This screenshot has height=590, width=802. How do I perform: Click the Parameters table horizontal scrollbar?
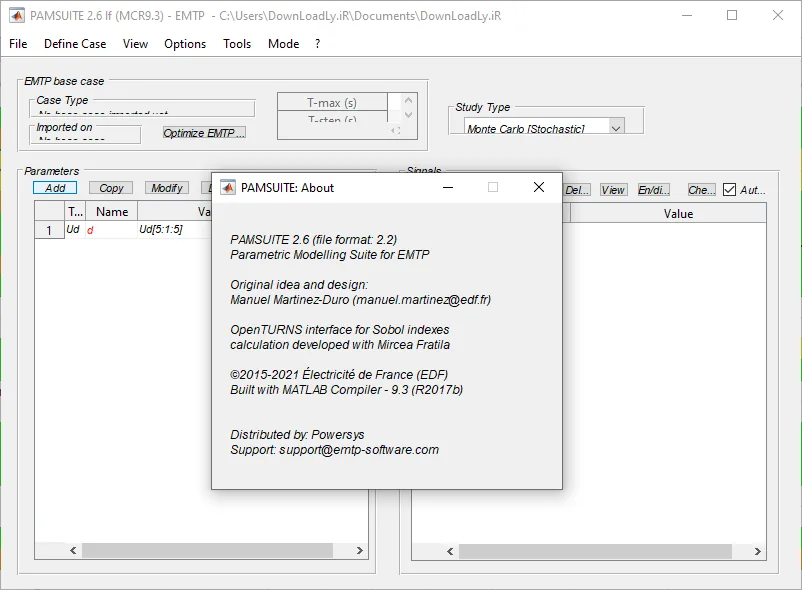[207, 550]
